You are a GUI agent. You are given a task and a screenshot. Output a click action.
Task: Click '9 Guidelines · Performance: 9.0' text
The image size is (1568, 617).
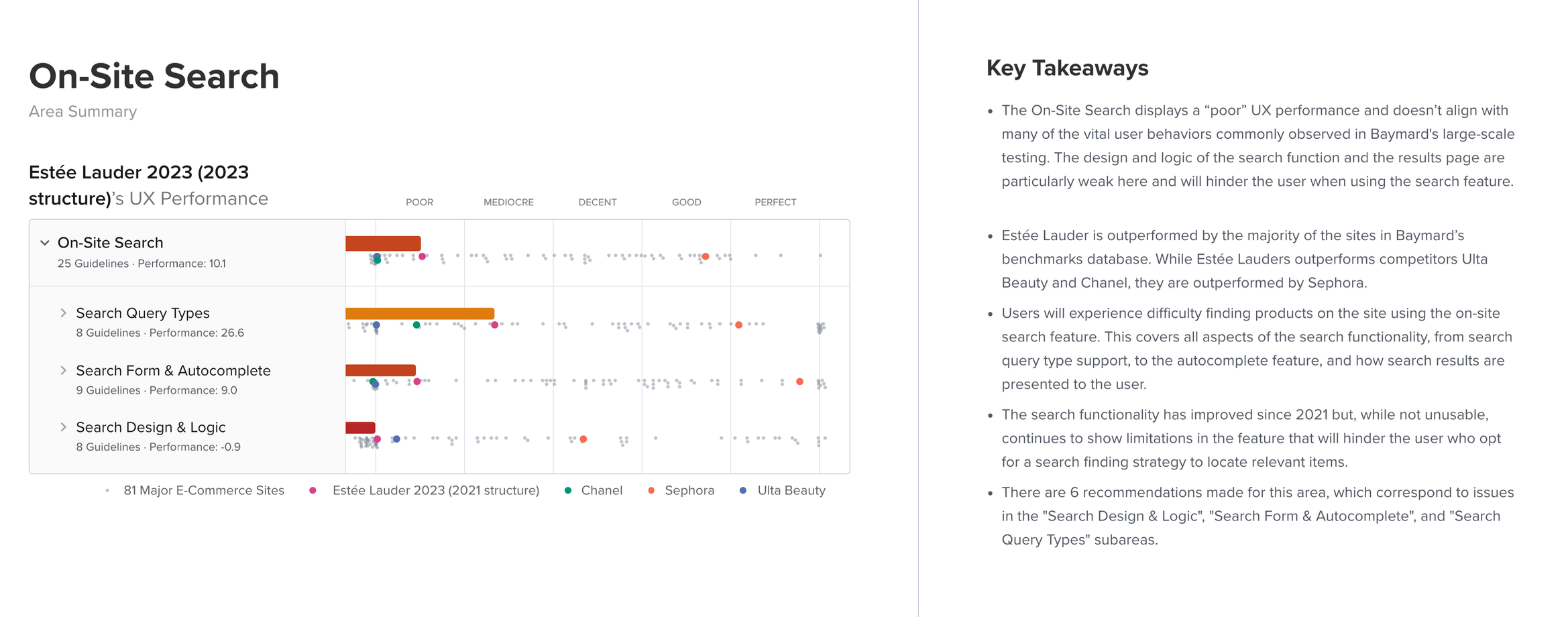coord(157,390)
